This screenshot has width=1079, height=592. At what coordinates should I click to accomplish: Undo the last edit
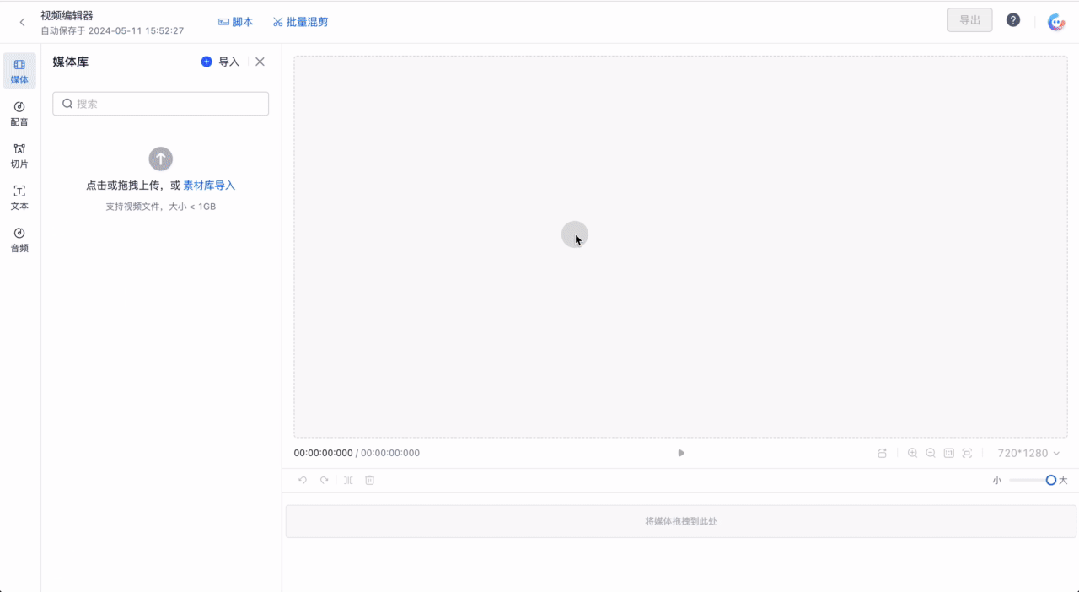[x=302, y=480]
